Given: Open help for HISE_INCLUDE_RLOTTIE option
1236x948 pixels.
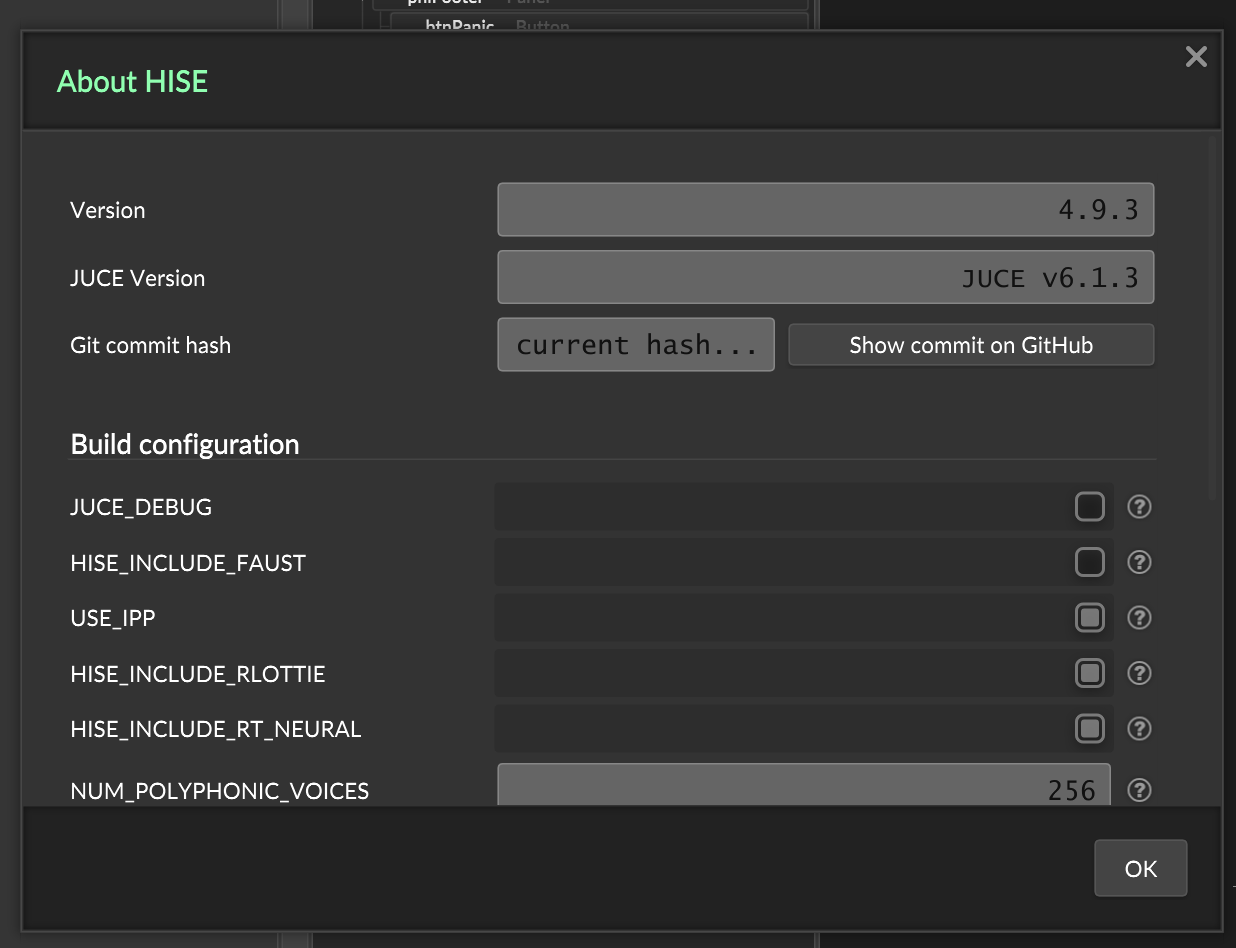Looking at the screenshot, I should (x=1139, y=673).
